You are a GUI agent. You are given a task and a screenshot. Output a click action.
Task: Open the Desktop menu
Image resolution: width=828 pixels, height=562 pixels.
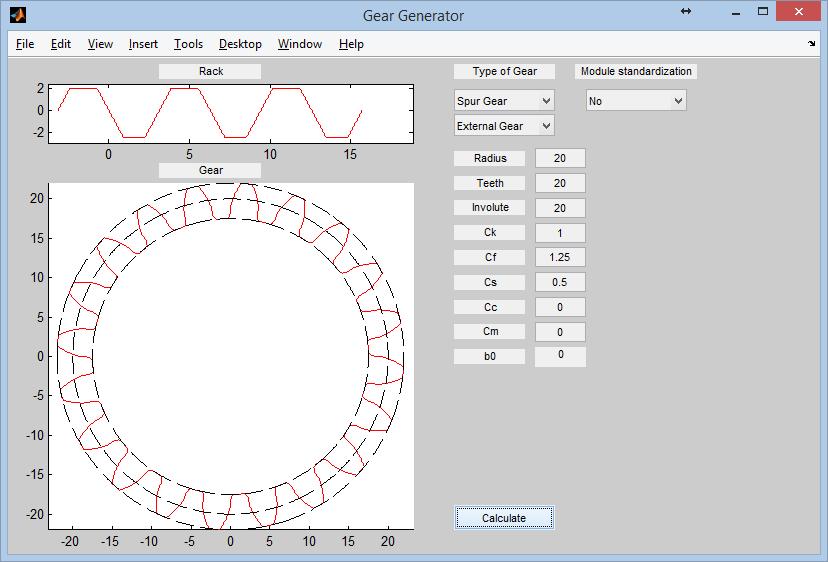240,44
